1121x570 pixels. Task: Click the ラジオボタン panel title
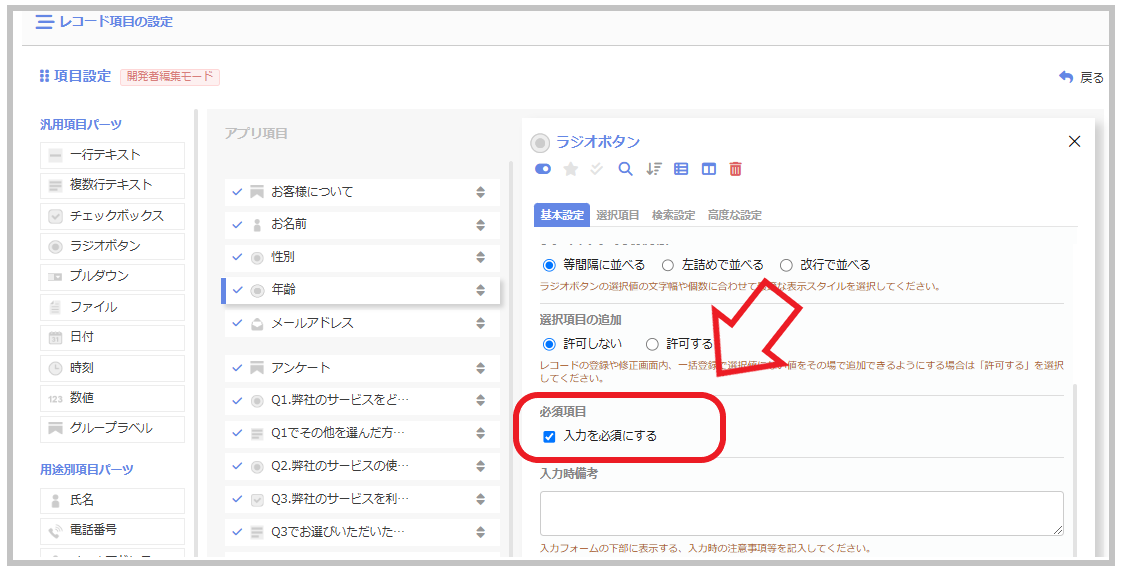tap(598, 142)
